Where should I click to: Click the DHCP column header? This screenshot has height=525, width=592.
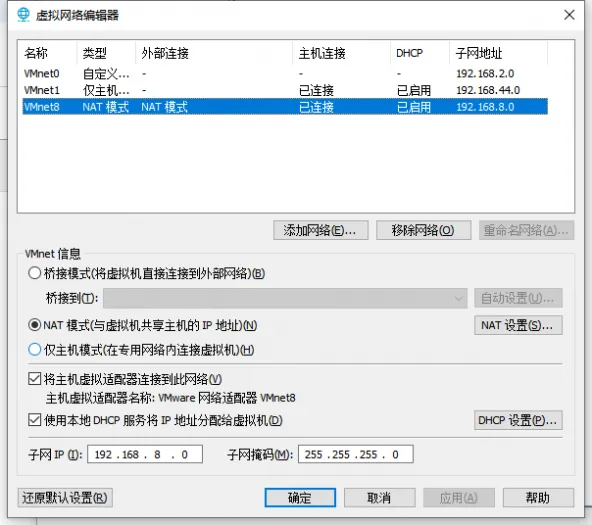coord(420,53)
